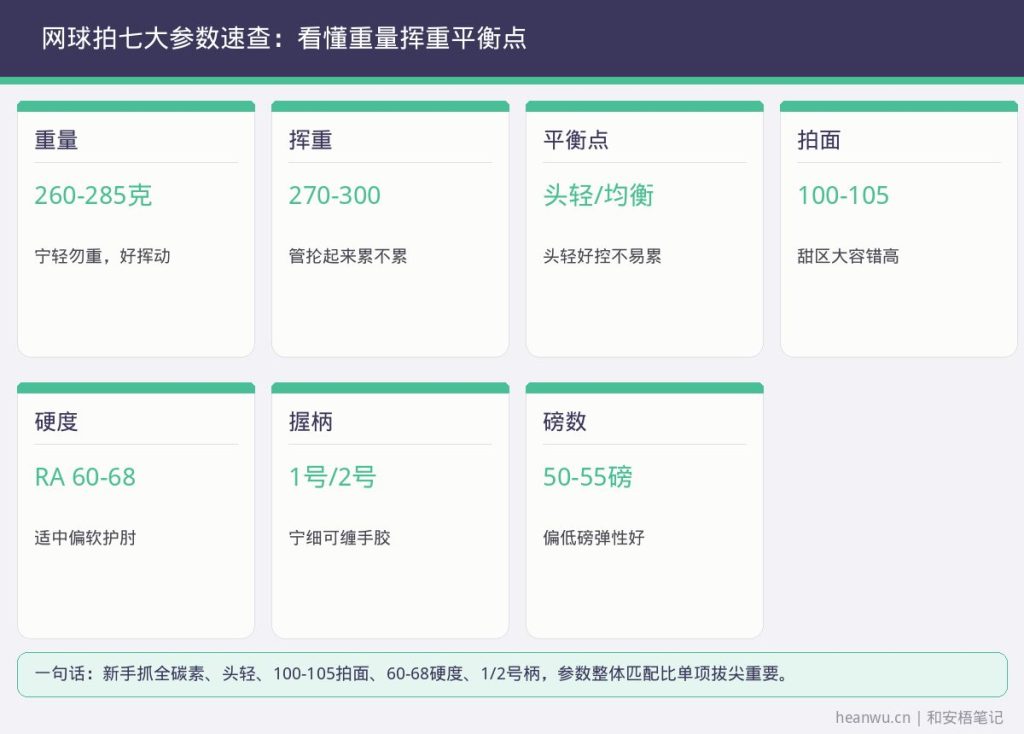
Task: Select the 平衡点 card heading
Action: click(575, 140)
